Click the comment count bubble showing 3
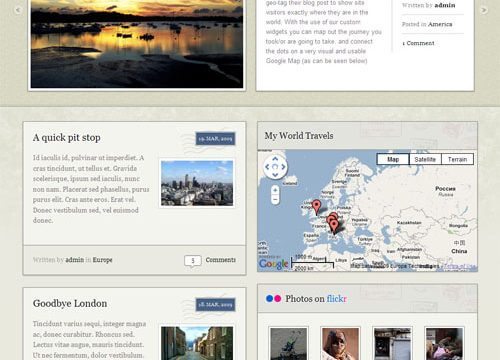Image resolution: width=500 pixels, height=360 pixels. pyautogui.click(x=193, y=261)
